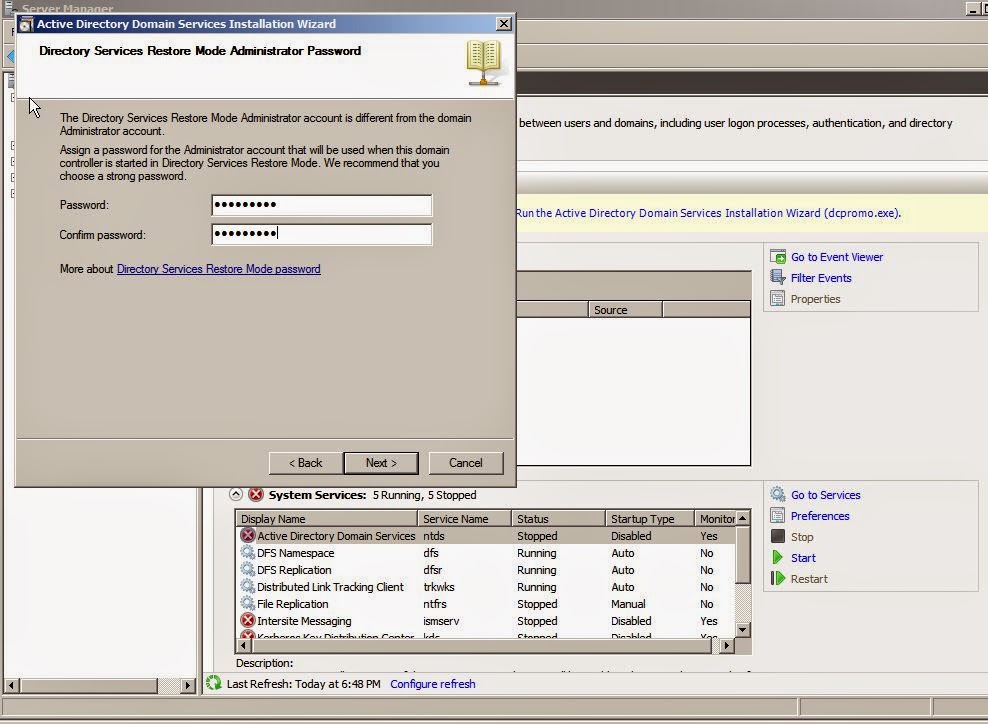Open Go to Event Viewer link

tap(837, 257)
